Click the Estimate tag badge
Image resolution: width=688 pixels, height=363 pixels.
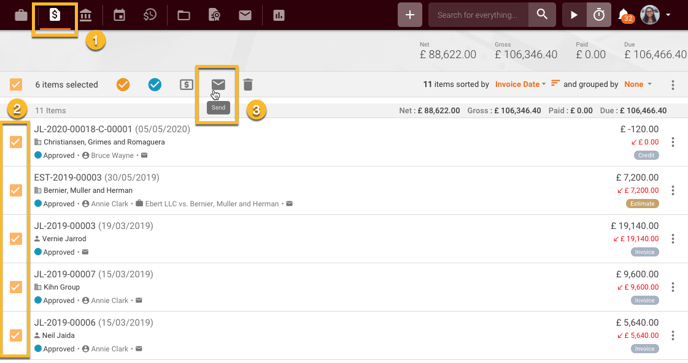click(642, 204)
